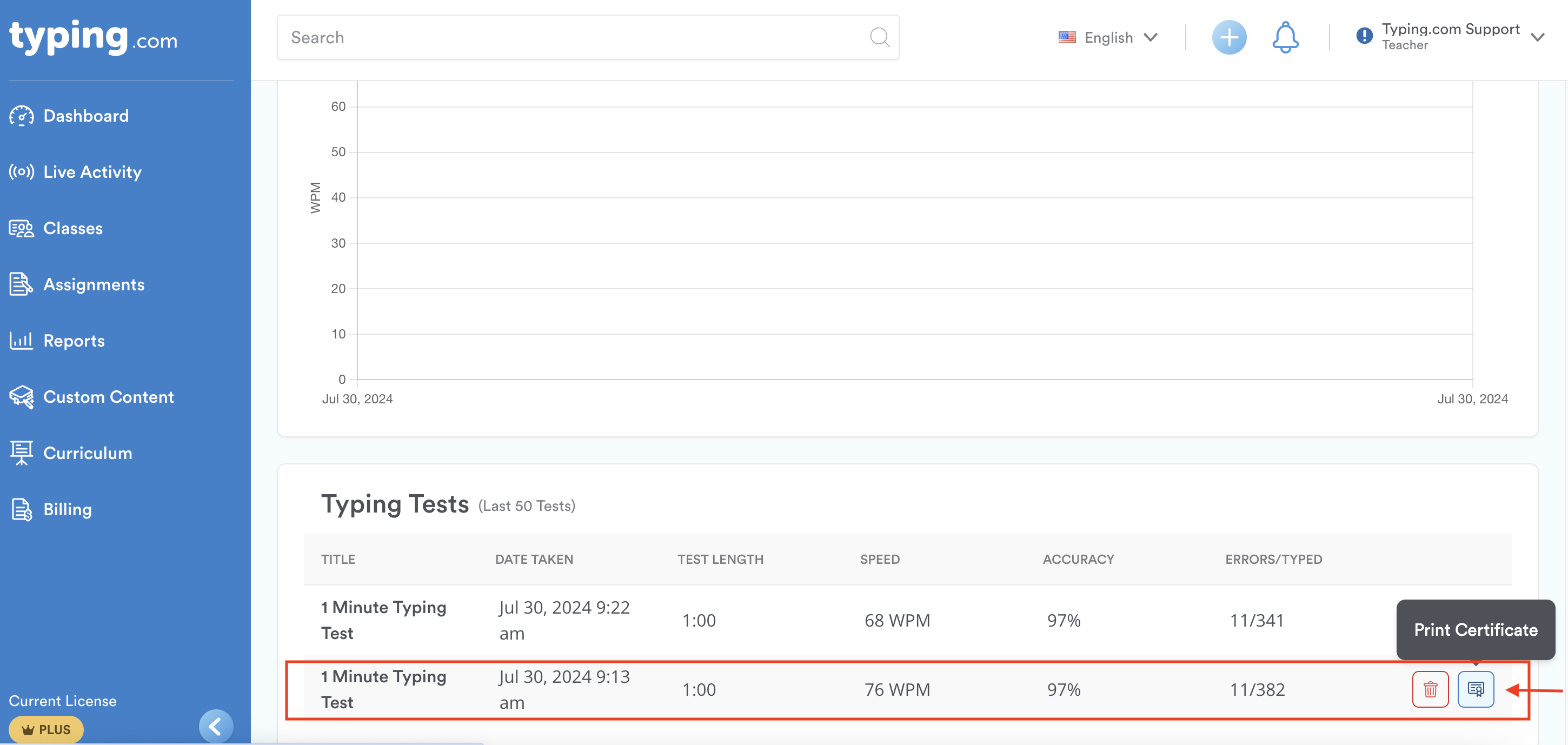Viewport: 1568px width, 745px height.
Task: Click the Billing invoice icon
Action: 21,509
